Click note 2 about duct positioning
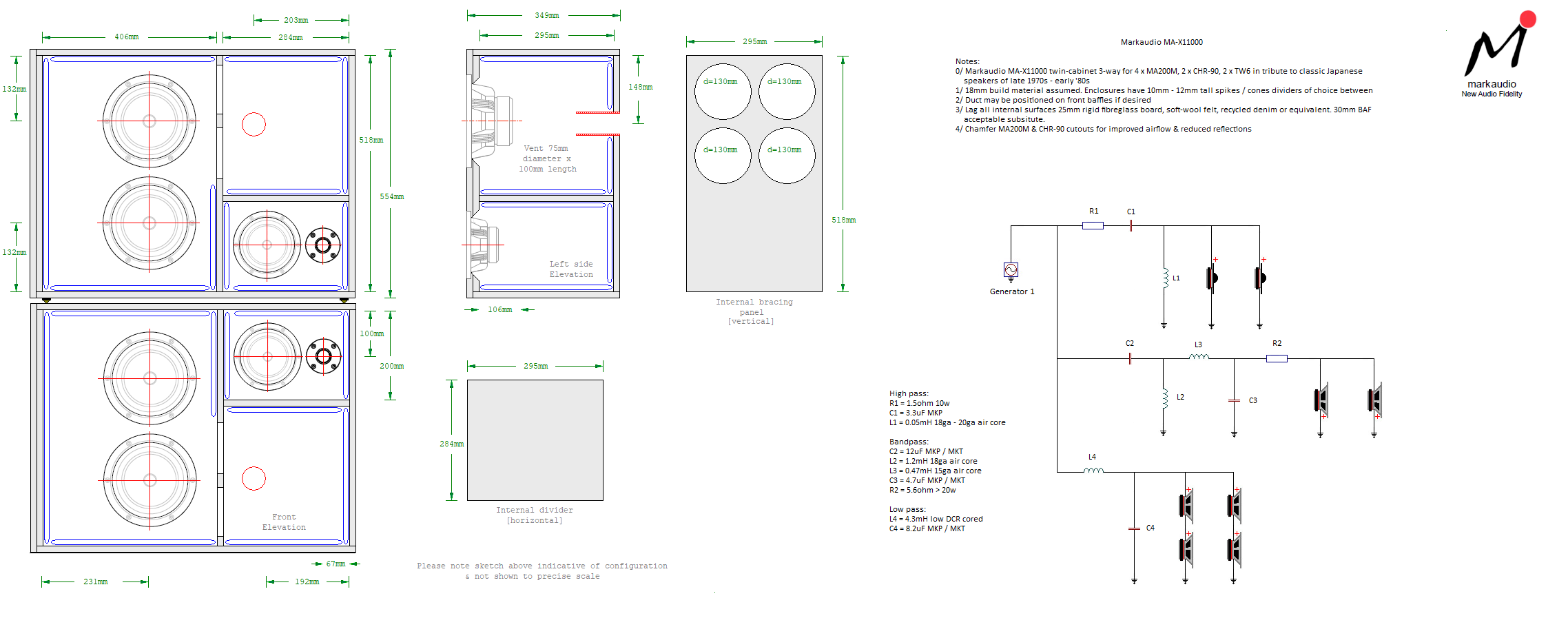The height and width of the screenshot is (638, 1568). pos(1053,100)
